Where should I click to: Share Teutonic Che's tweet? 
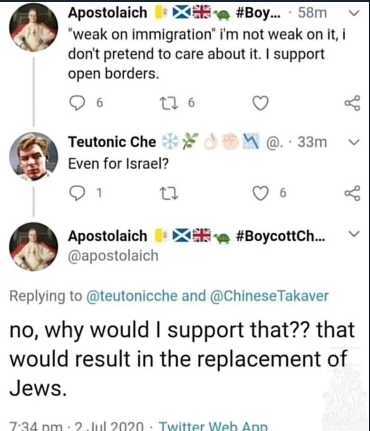pyautogui.click(x=353, y=193)
